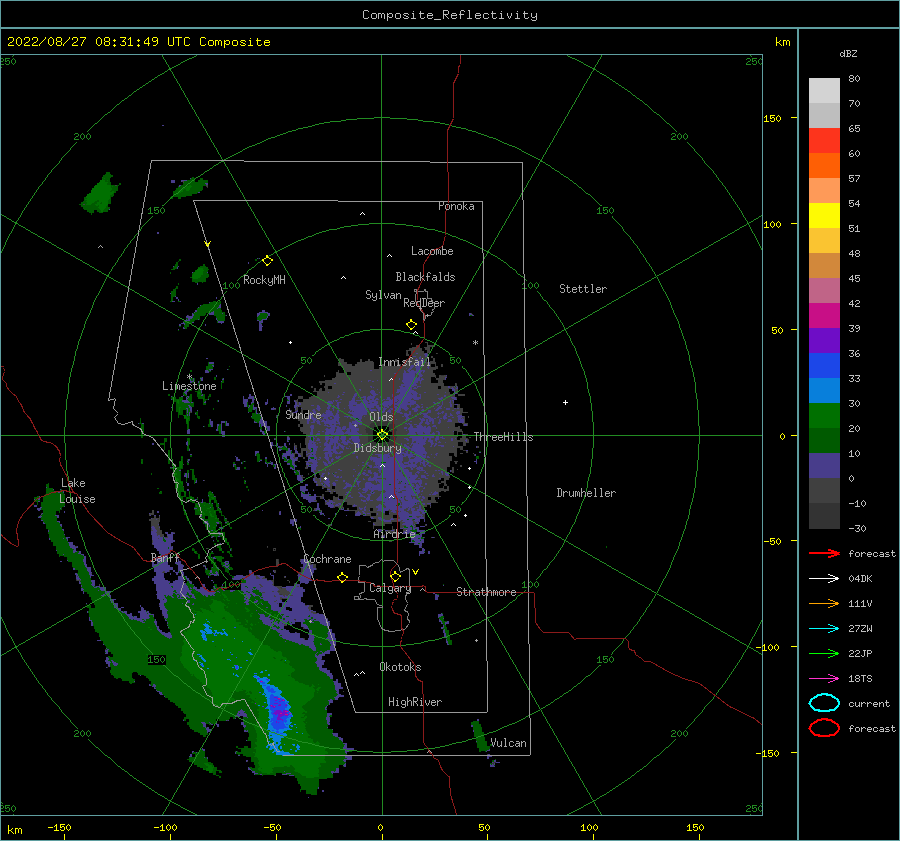Click the ThreeHills city label
The width and height of the screenshot is (900, 841).
503,437
